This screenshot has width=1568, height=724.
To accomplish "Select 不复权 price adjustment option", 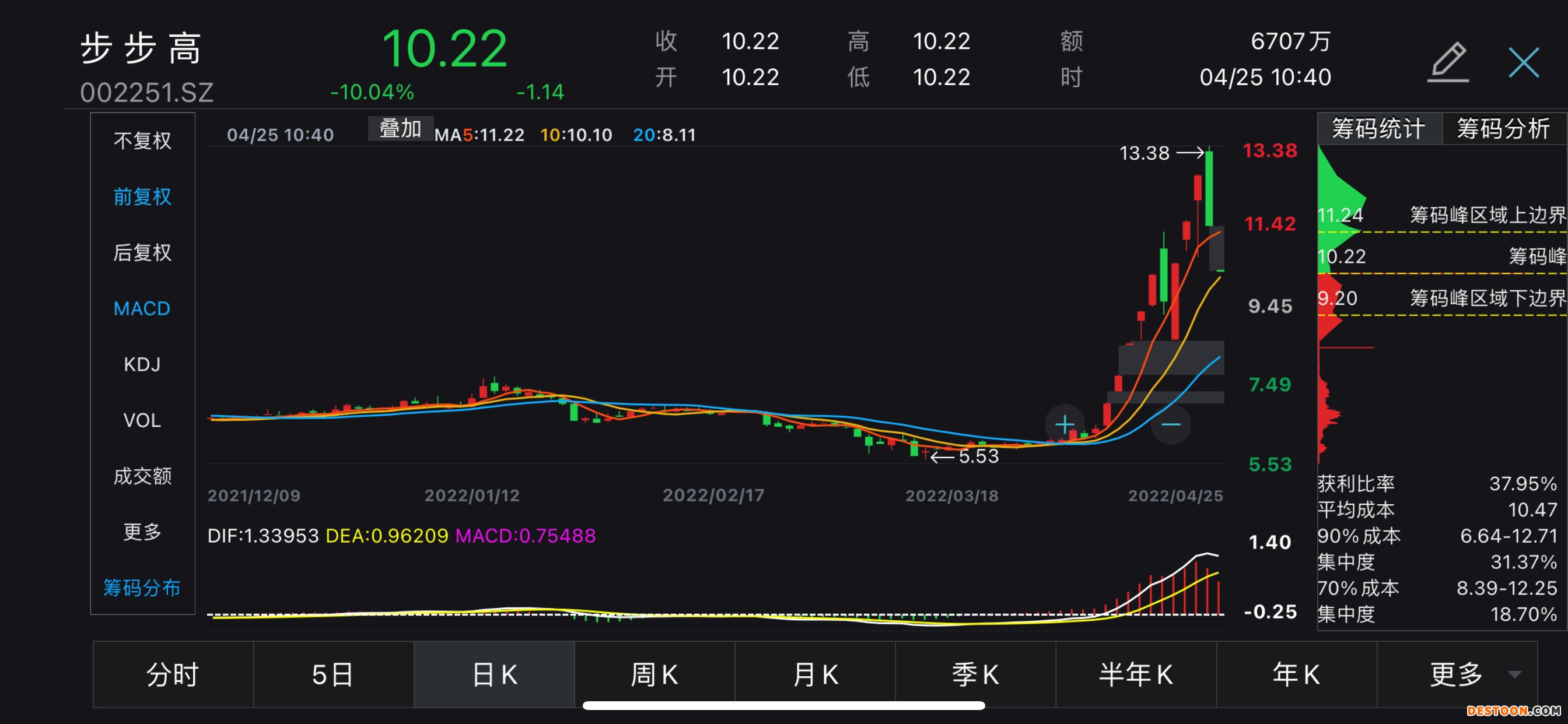I will click(142, 140).
